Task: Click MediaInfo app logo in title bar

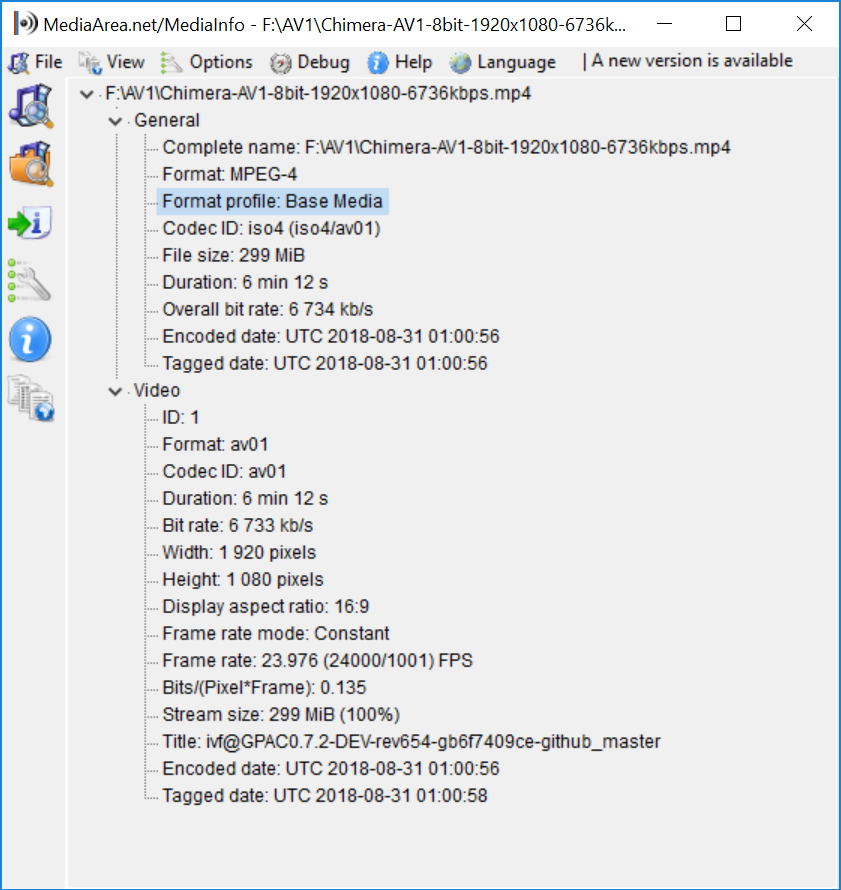Action: pos(26,24)
